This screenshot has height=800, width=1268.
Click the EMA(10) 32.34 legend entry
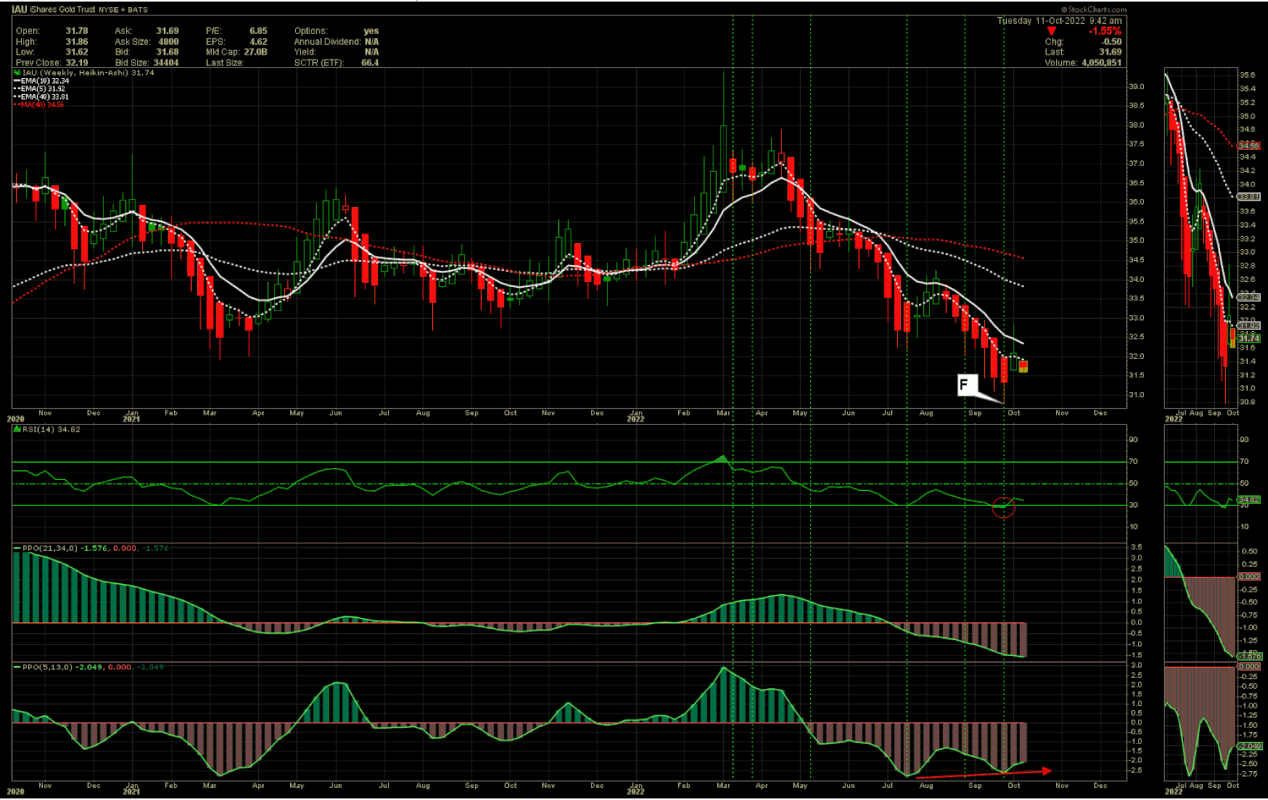(x=45, y=81)
